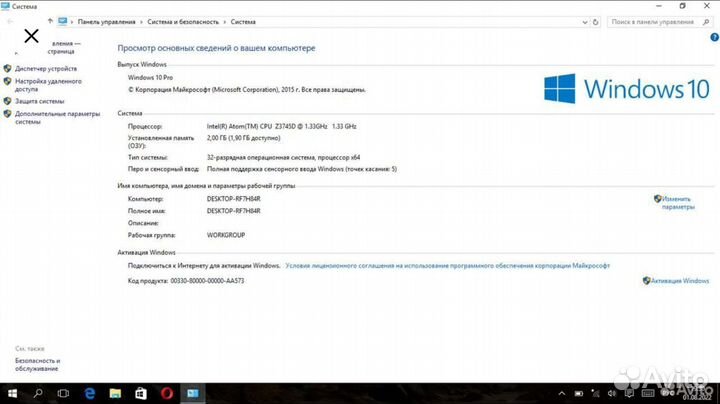The height and width of the screenshot is (404, 720).
Task: Click the shield icon beside Дополнительные параметры системы
Action: click(x=7, y=114)
